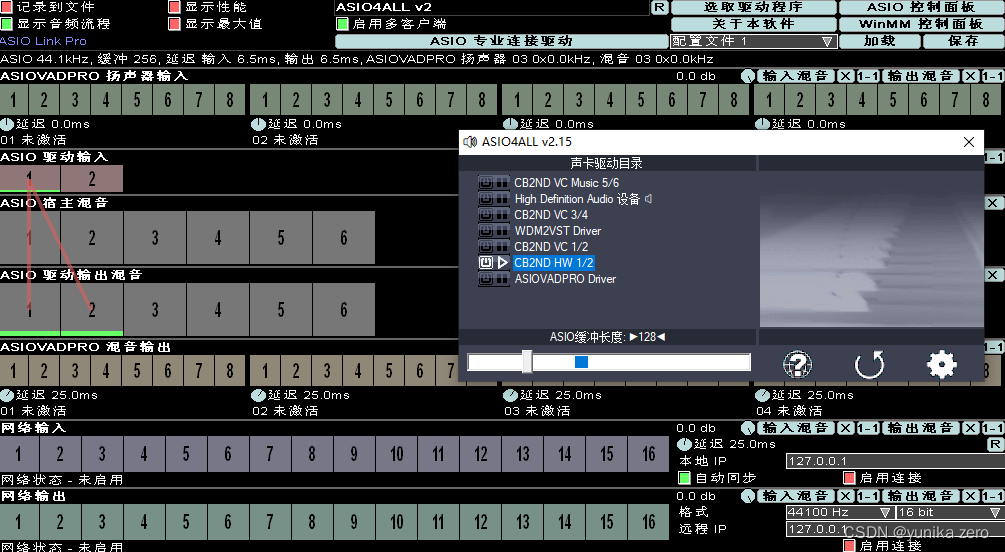Select CB2ND VC Music 5/6 in driver list

[x=567, y=183]
